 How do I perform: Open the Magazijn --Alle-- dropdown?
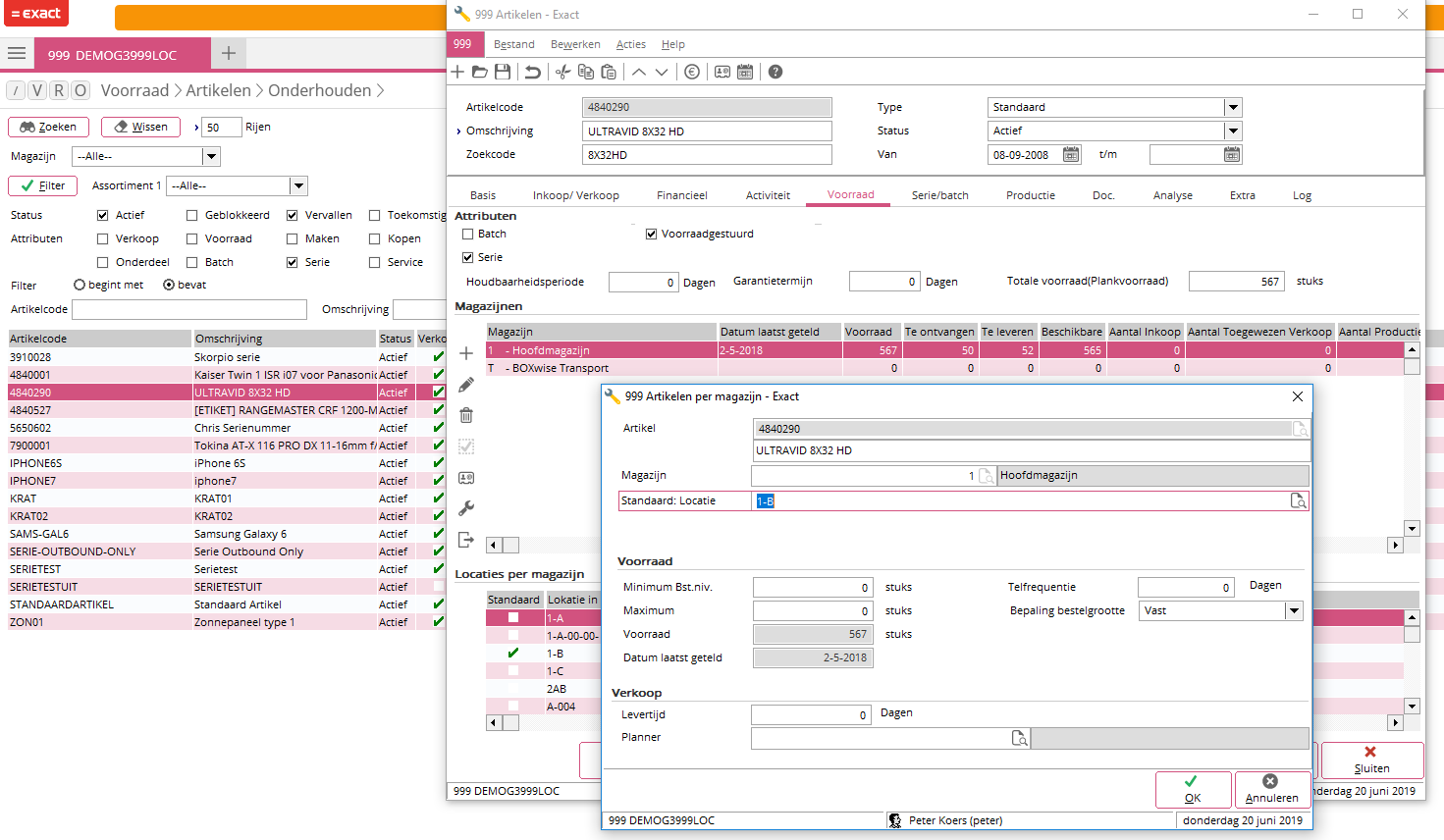point(210,156)
